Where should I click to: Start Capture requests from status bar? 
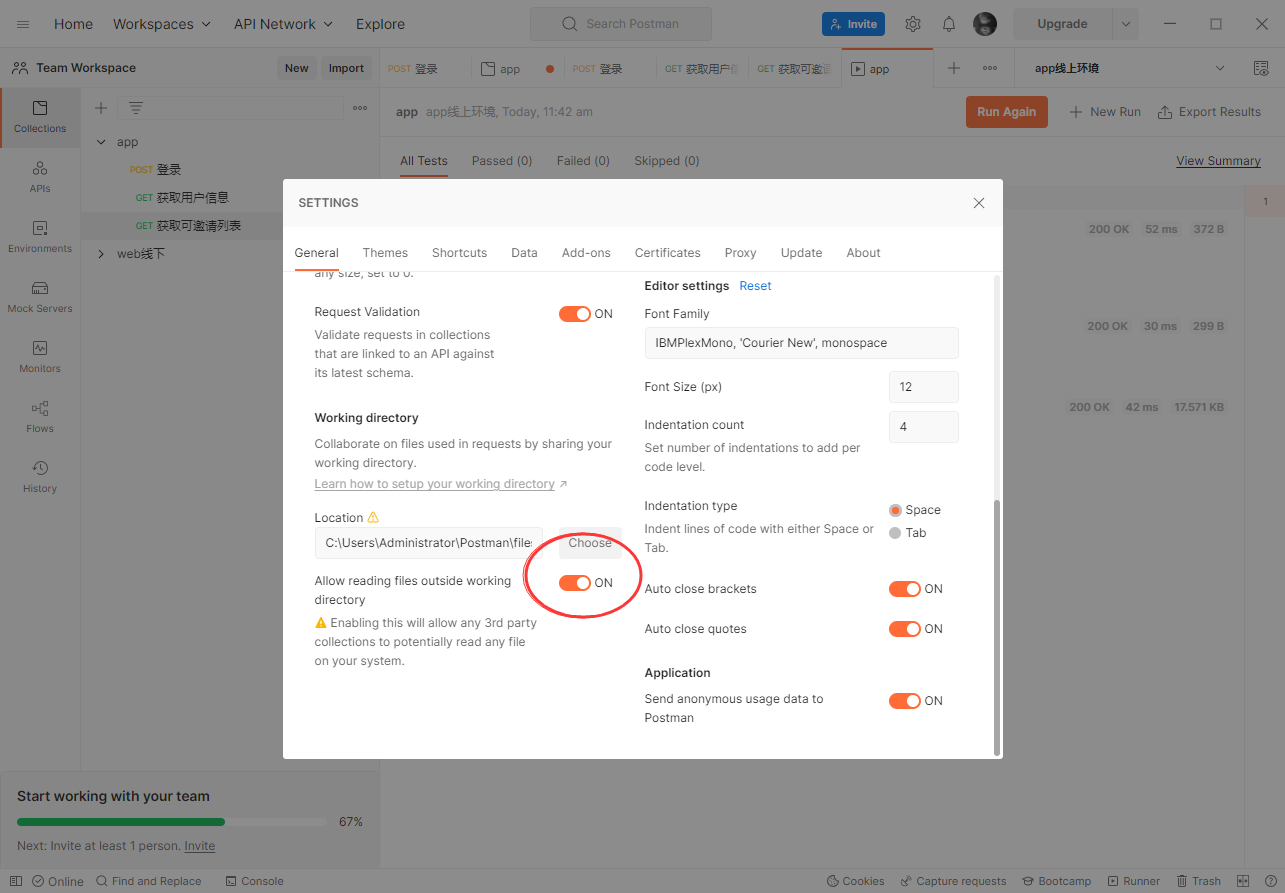[953, 881]
